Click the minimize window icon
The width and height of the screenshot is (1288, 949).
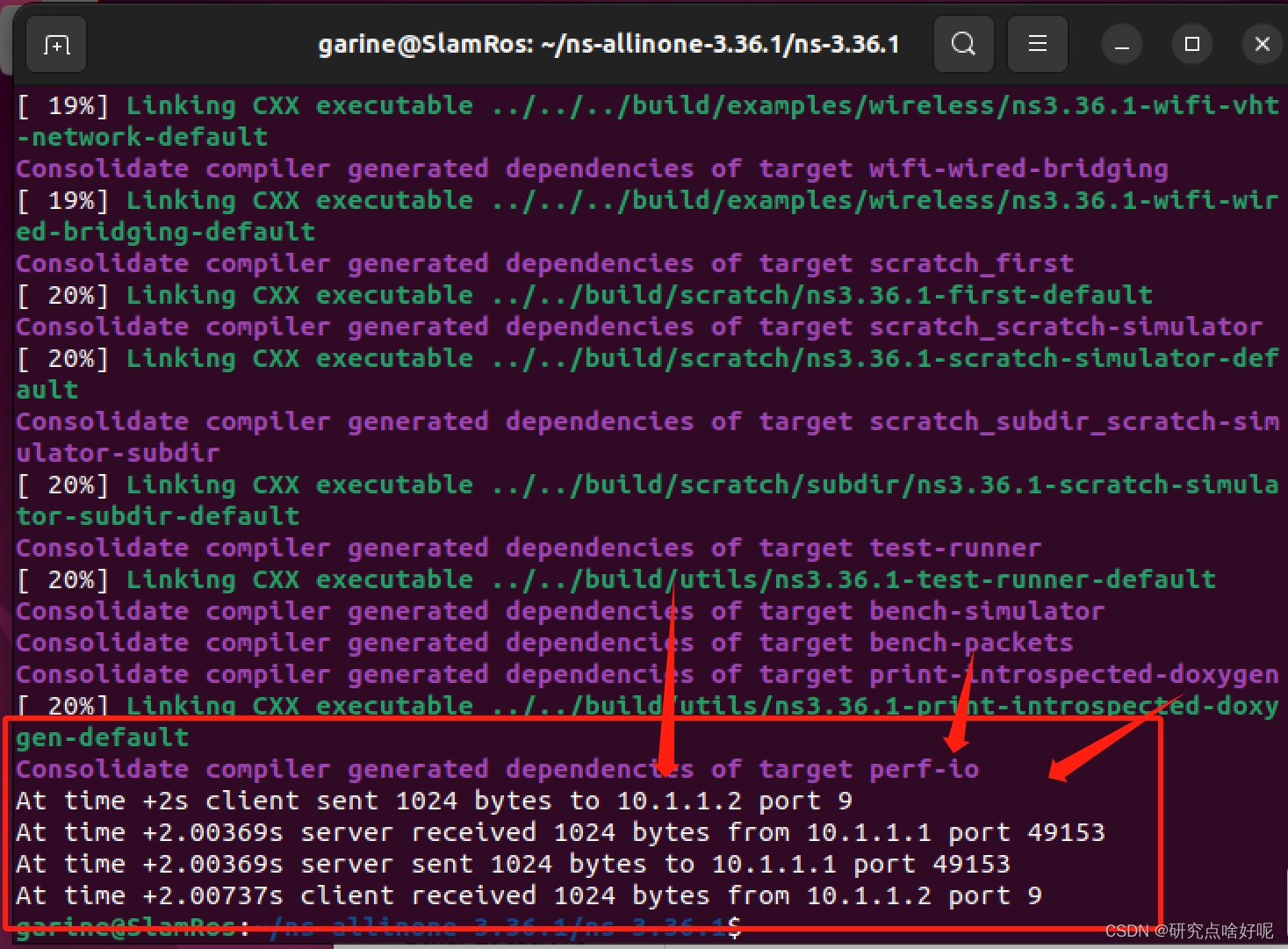point(1122,44)
